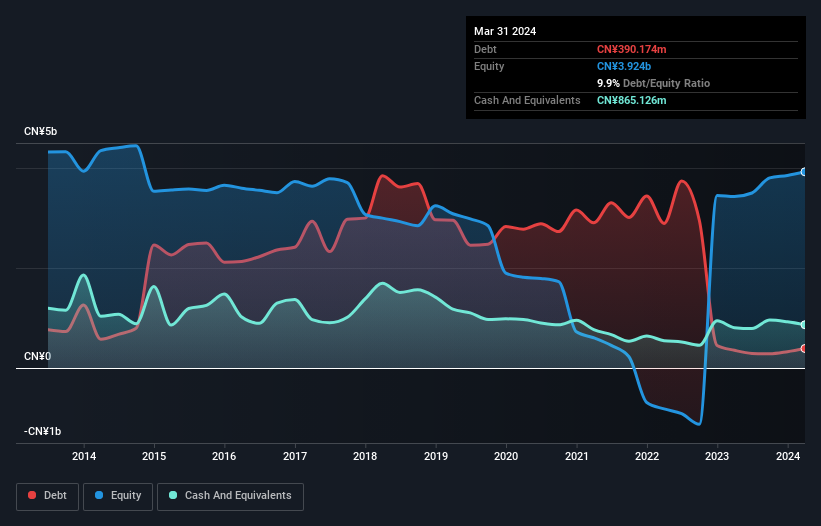Click the red dot in the Debt legend
This screenshot has width=821, height=526.
tap(32, 495)
